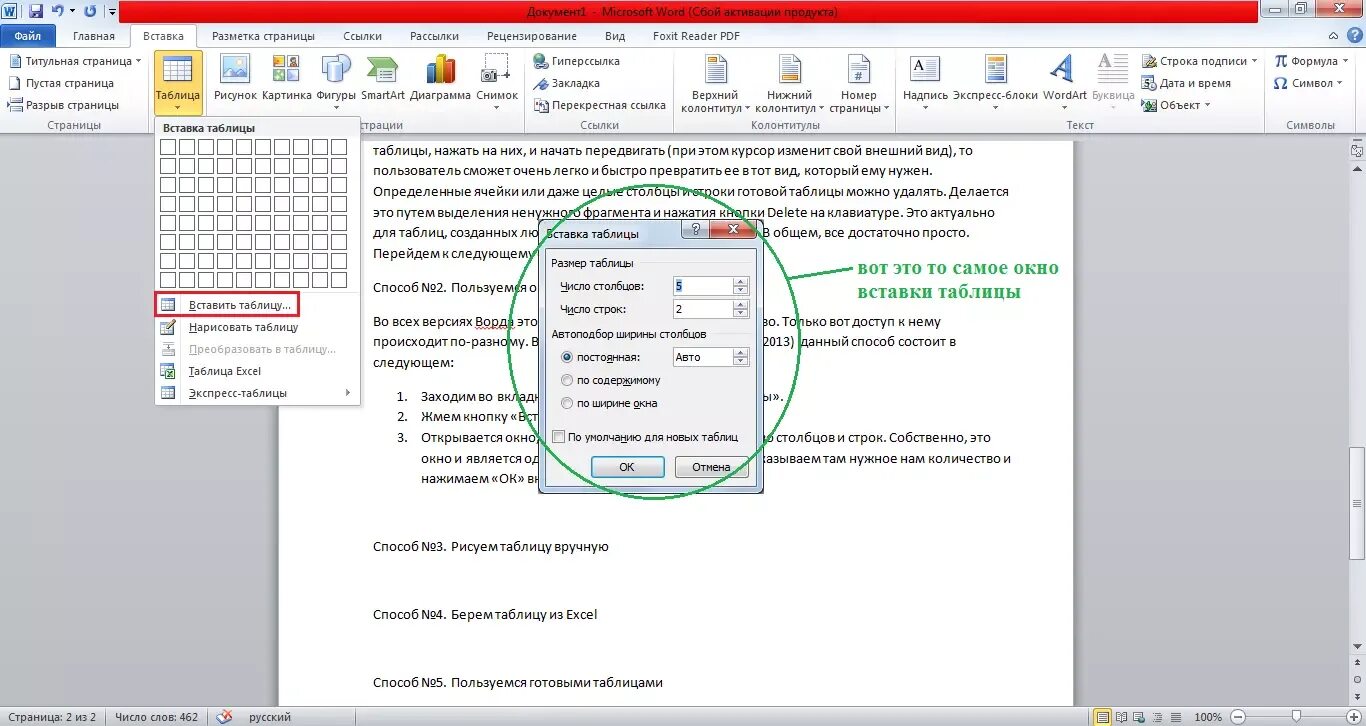Open the Объект dropdown
Viewport: 1366px width, 726px height.
pyautogui.click(x=1207, y=105)
